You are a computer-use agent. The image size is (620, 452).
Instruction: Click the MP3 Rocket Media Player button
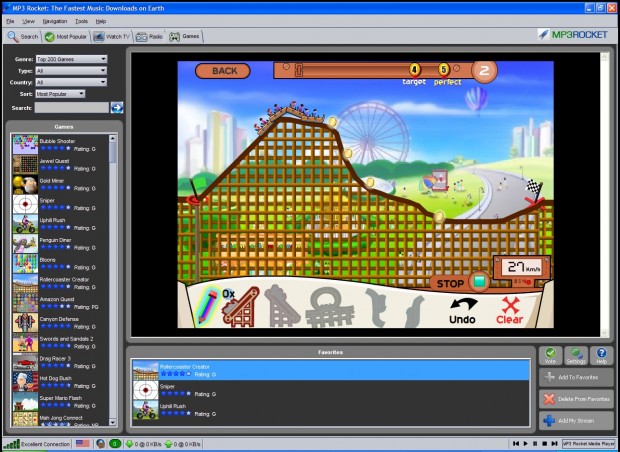click(588, 444)
